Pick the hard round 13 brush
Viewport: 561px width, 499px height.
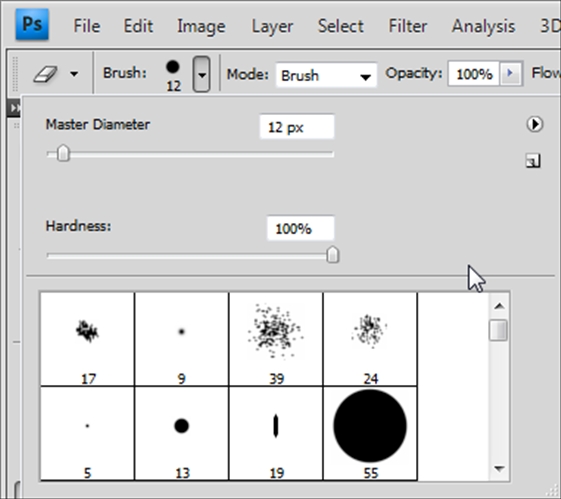click(x=182, y=433)
